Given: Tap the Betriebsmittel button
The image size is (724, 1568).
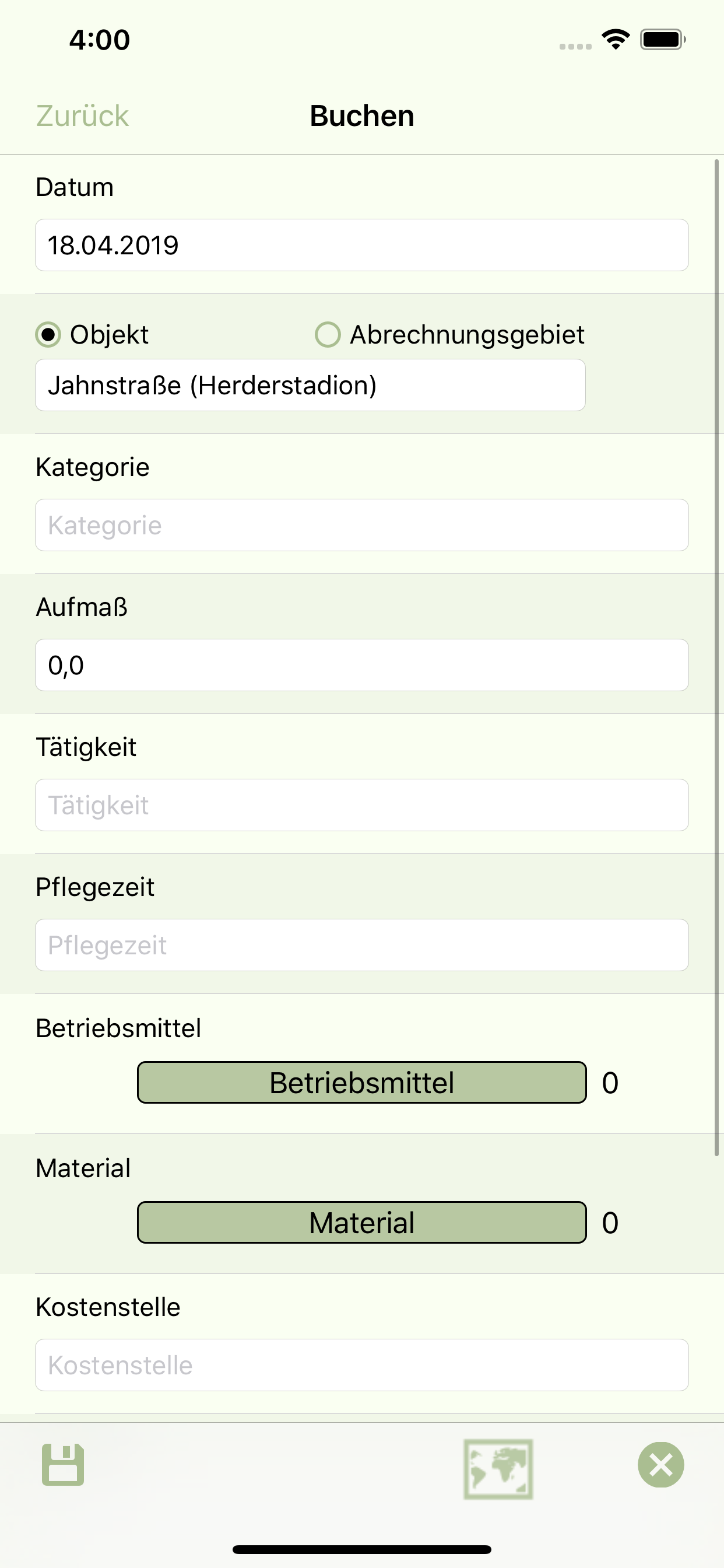Looking at the screenshot, I should pyautogui.click(x=362, y=1082).
